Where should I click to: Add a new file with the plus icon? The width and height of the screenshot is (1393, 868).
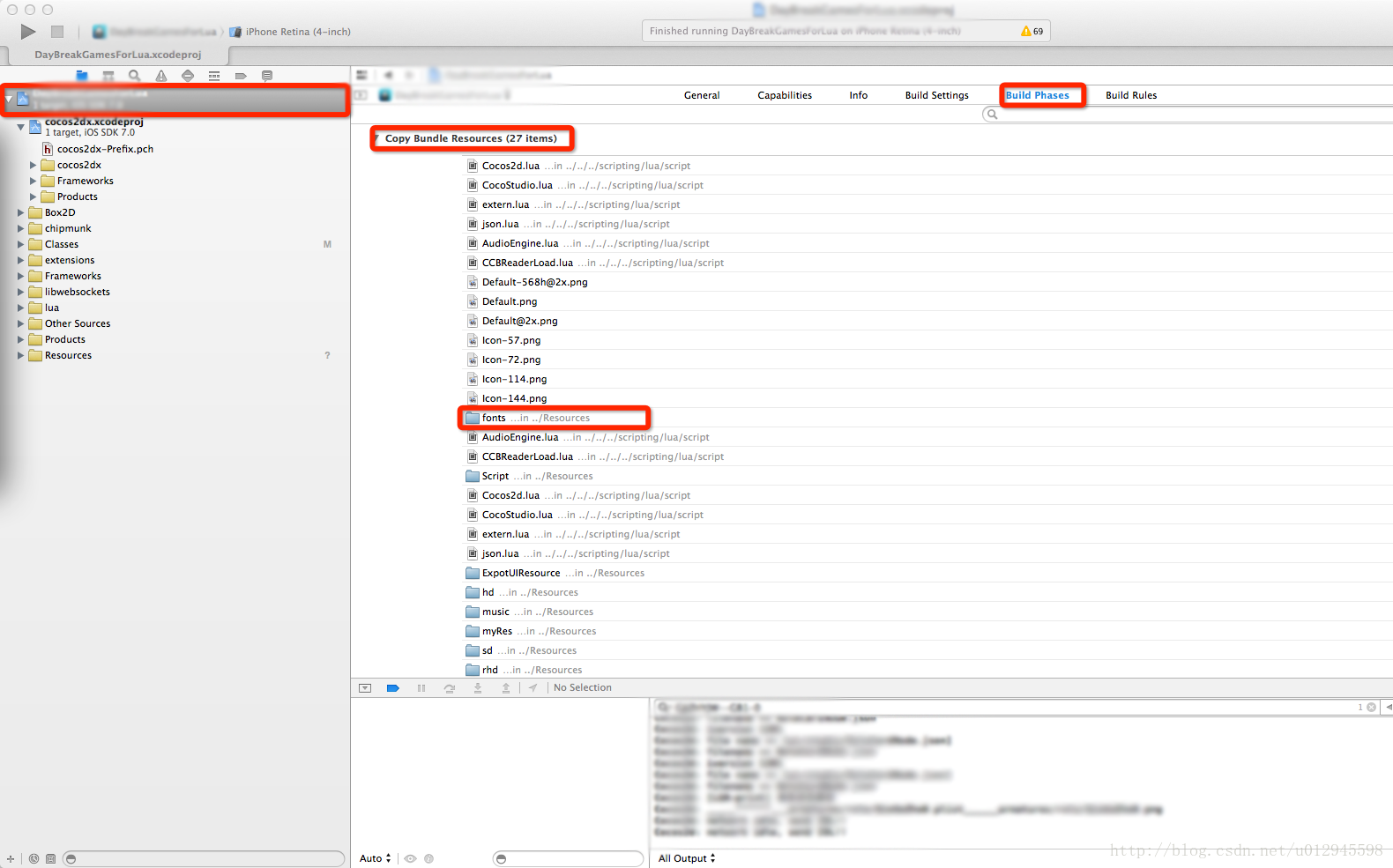[11, 858]
